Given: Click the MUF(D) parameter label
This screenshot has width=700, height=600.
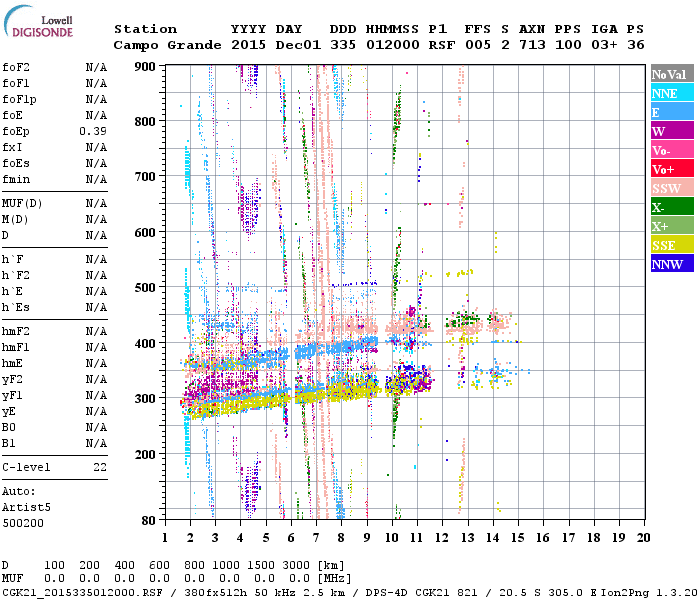Looking at the screenshot, I should (x=22, y=204).
